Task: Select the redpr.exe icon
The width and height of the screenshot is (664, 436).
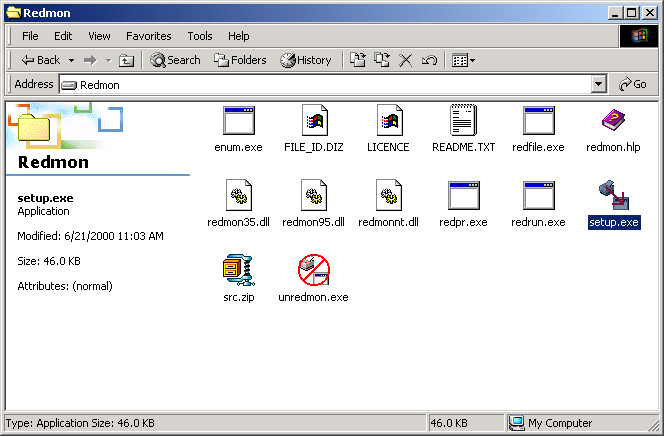Action: tap(464, 196)
